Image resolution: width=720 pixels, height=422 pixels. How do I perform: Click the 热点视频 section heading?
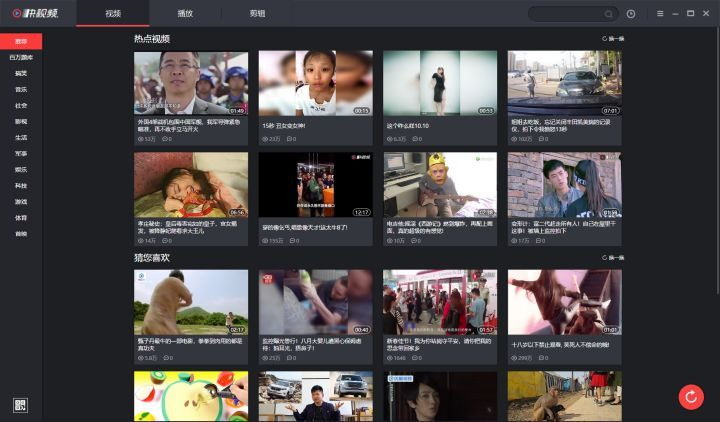click(x=152, y=39)
